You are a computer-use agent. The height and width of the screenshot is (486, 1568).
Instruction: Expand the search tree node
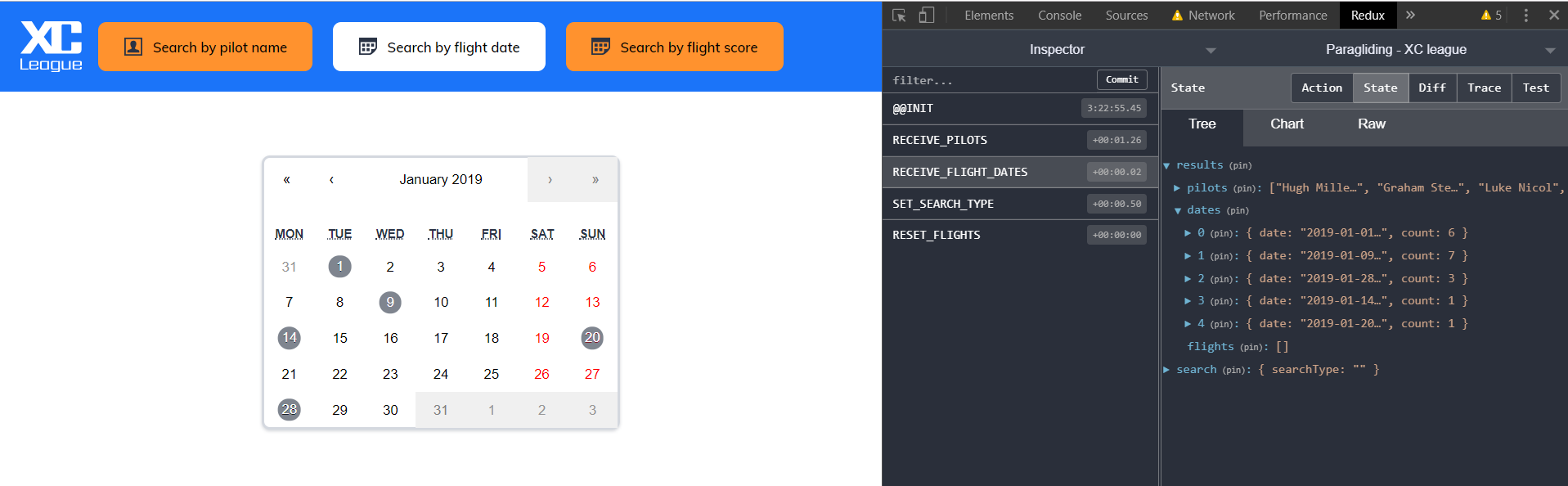pos(1166,370)
